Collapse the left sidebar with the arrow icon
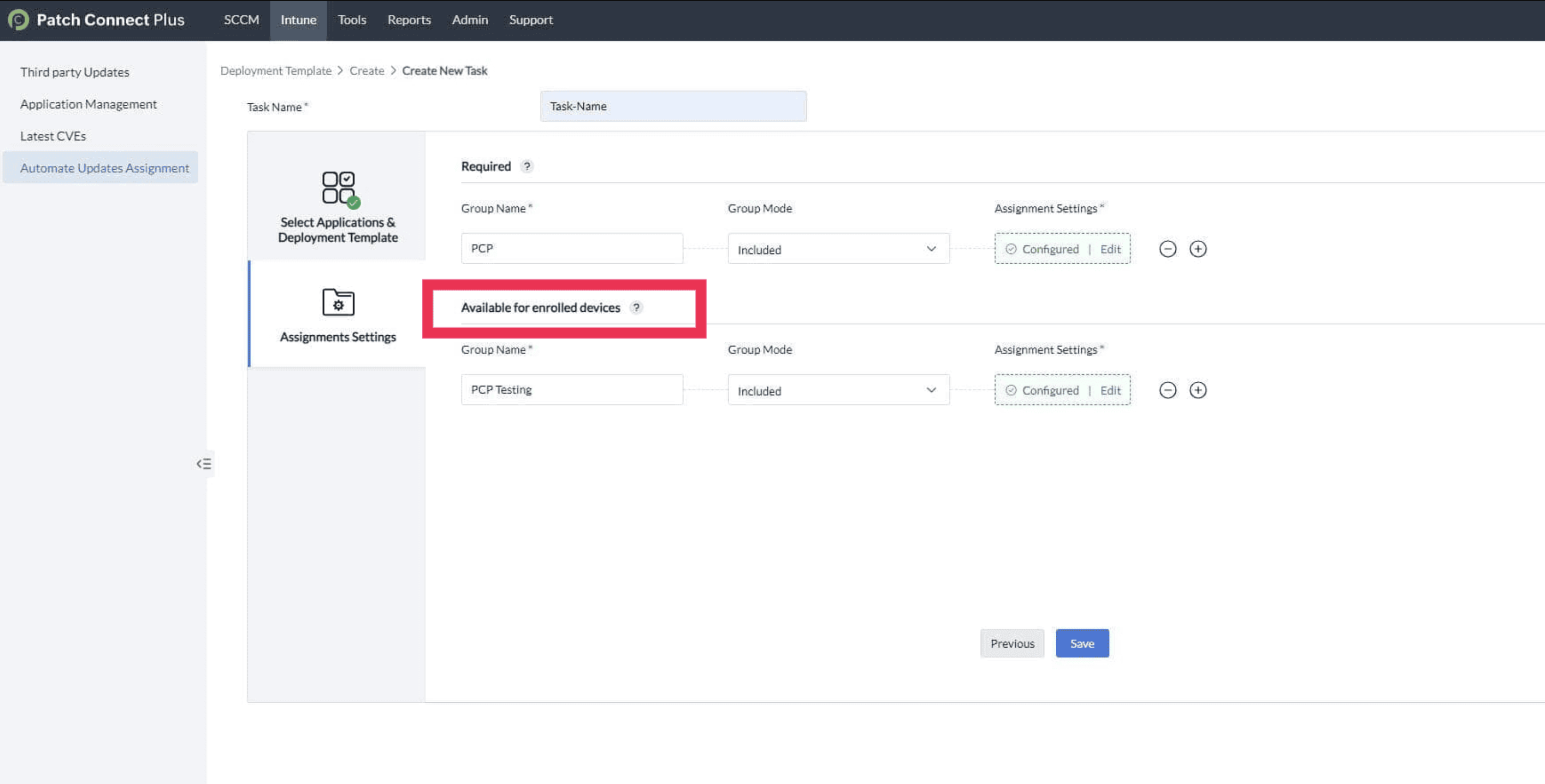 click(204, 464)
